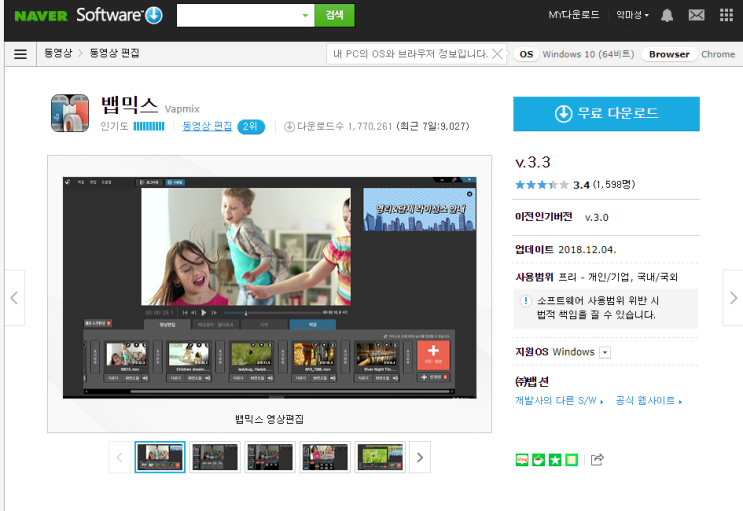This screenshot has height=511, width=743.
Task: Select the first screenshot thumbnail
Action: click(160, 457)
